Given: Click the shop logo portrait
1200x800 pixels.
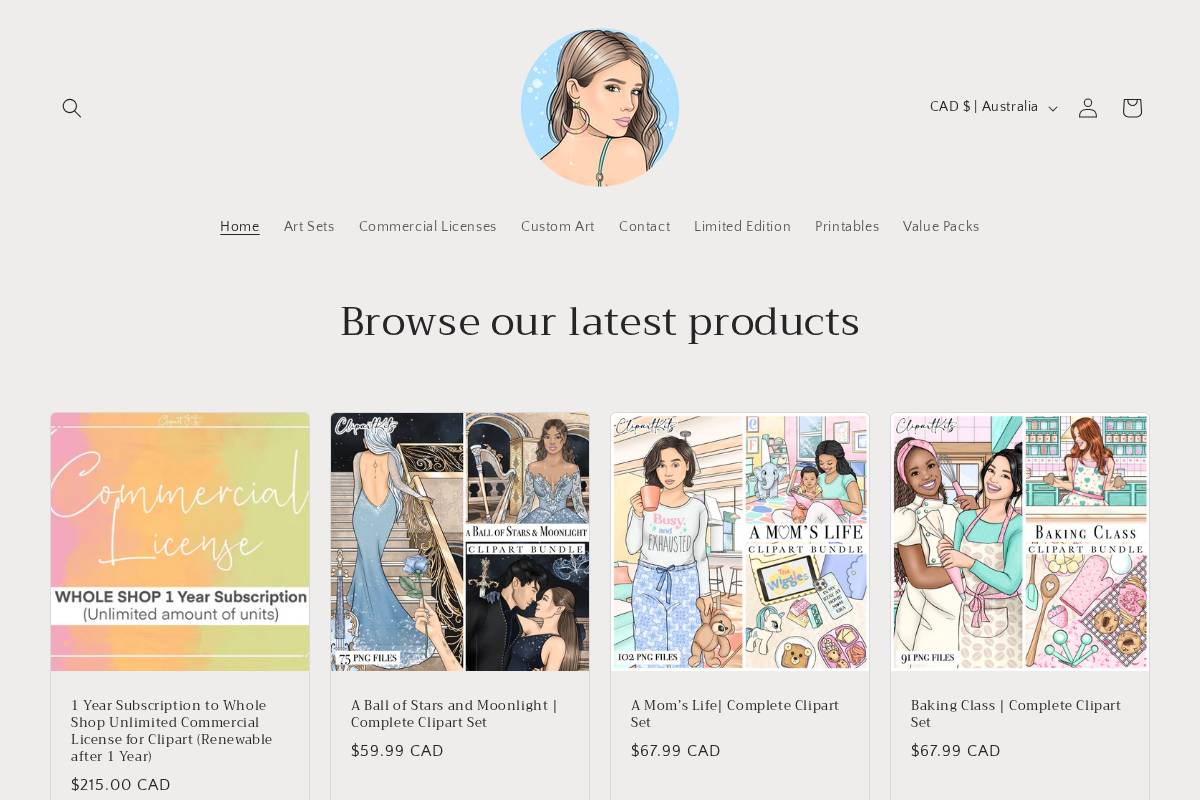Looking at the screenshot, I should click(x=600, y=107).
